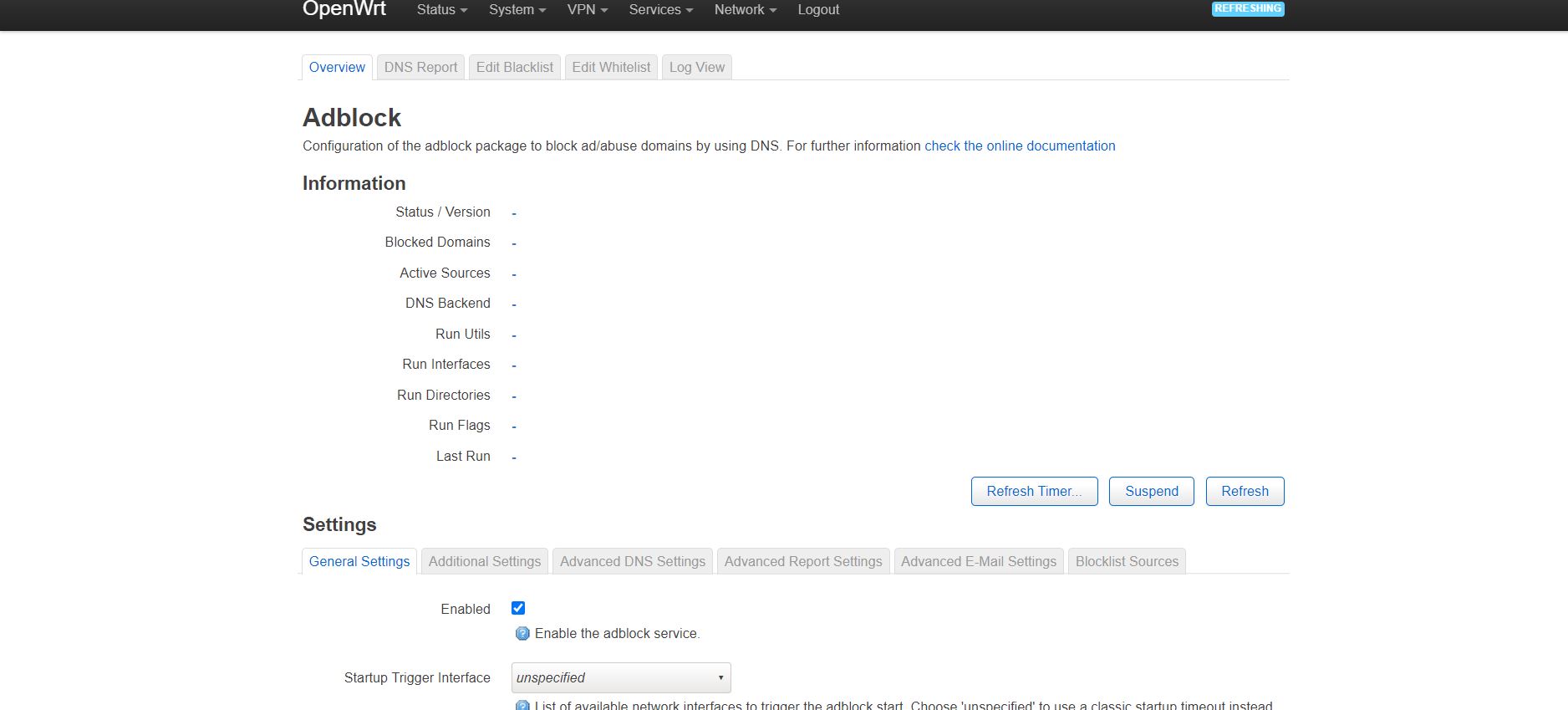This screenshot has height=710, width=1568.
Task: Toggle the Enabled checkbox
Action: [x=518, y=608]
